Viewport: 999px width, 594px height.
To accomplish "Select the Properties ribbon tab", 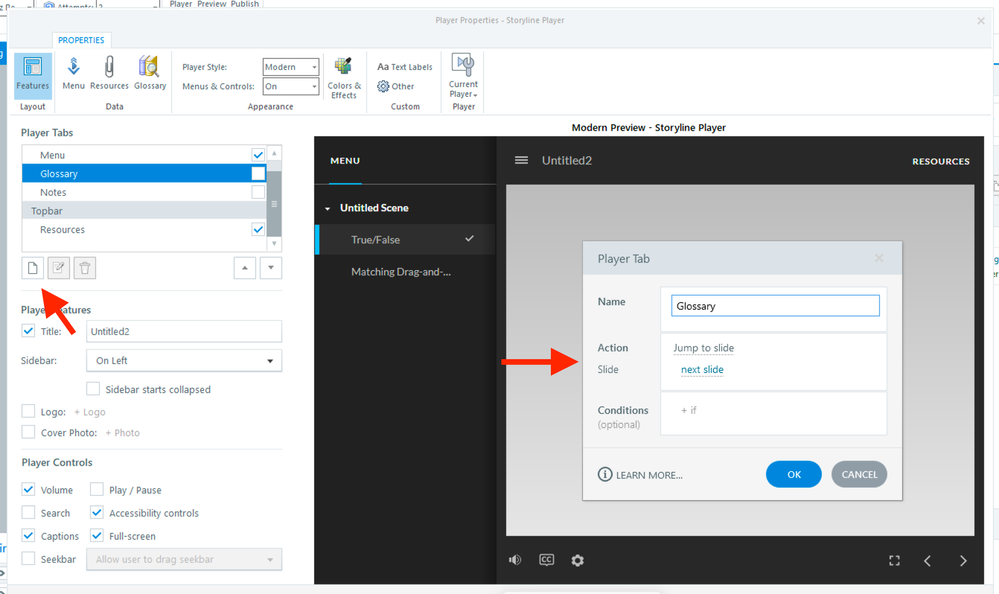I will click(x=81, y=40).
